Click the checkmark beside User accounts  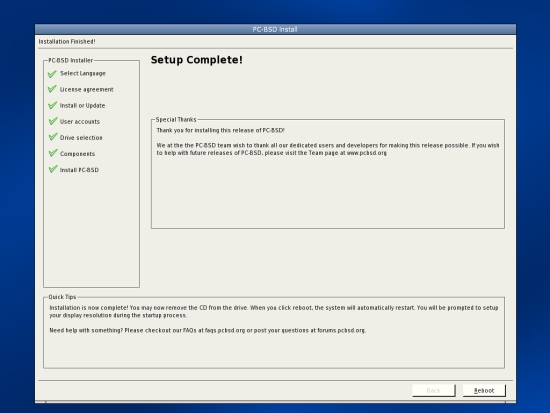coord(52,121)
